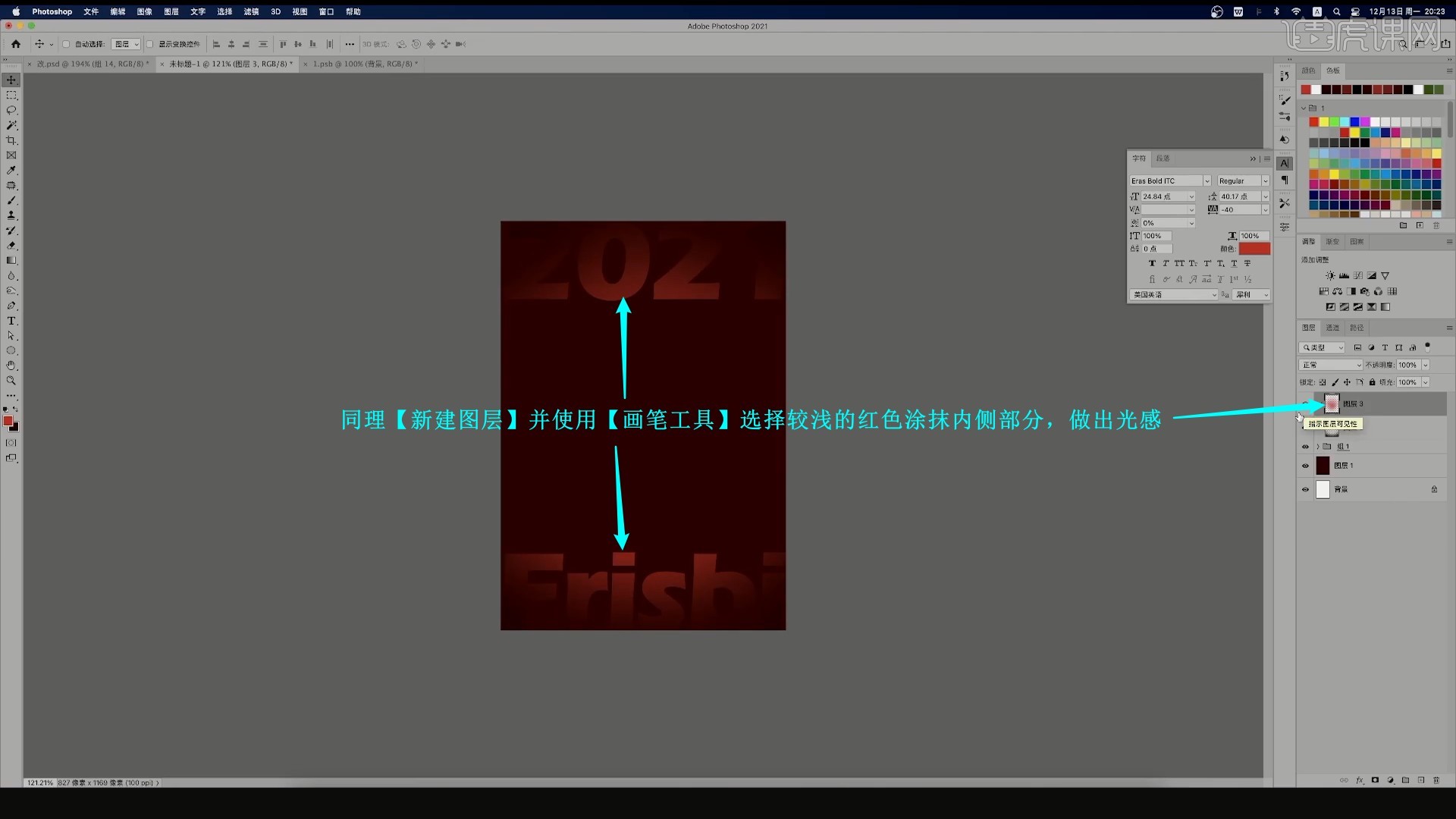Apply All Caps in Character panel
Image resolution: width=1456 pixels, height=819 pixels.
pos(1179,264)
